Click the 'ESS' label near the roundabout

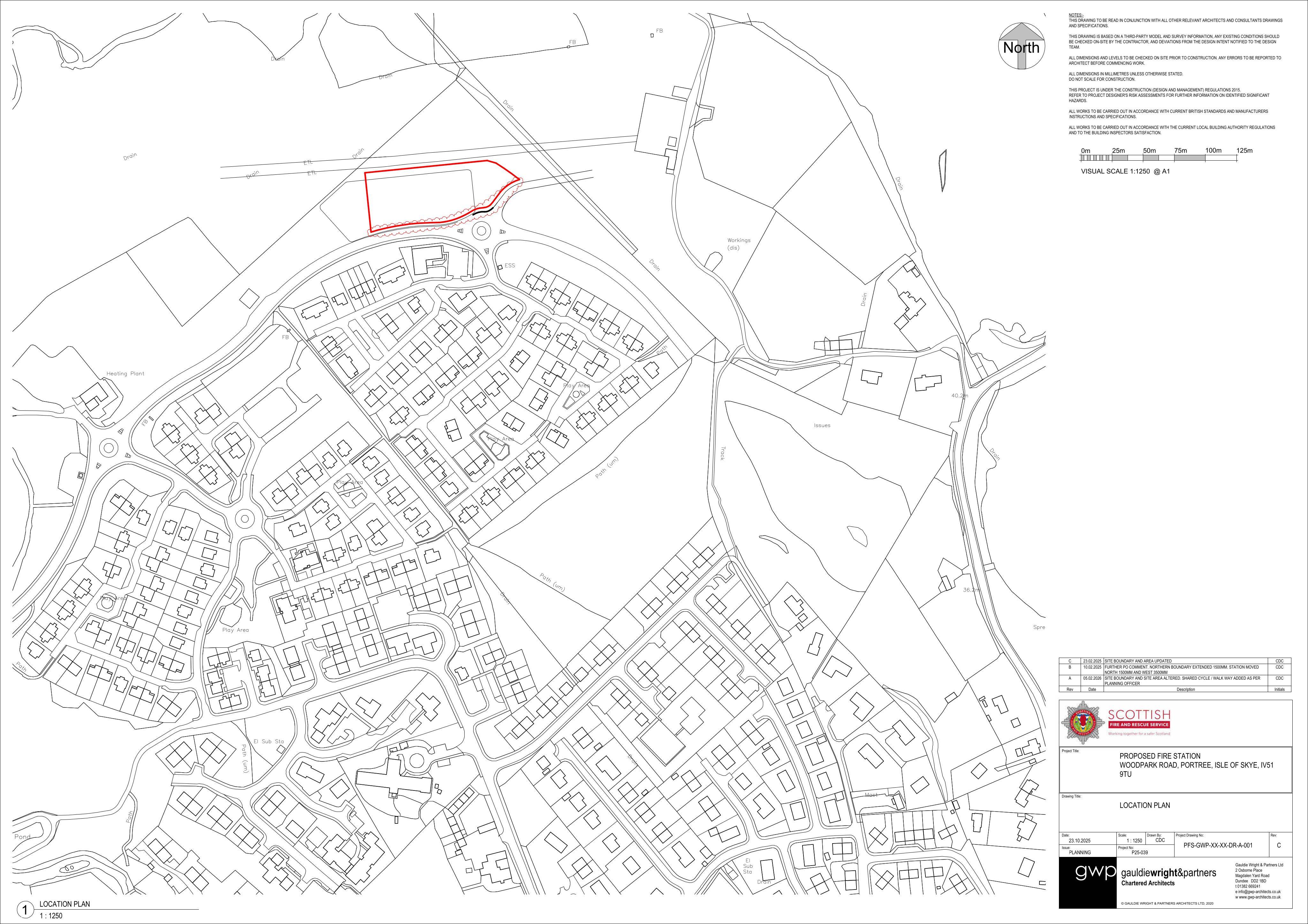[x=509, y=265]
